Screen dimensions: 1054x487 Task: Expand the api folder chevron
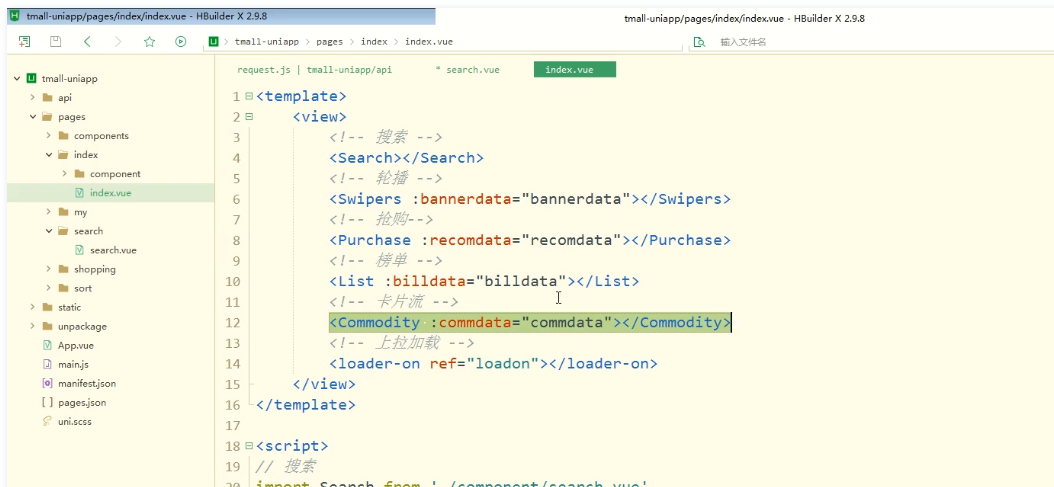(32, 98)
